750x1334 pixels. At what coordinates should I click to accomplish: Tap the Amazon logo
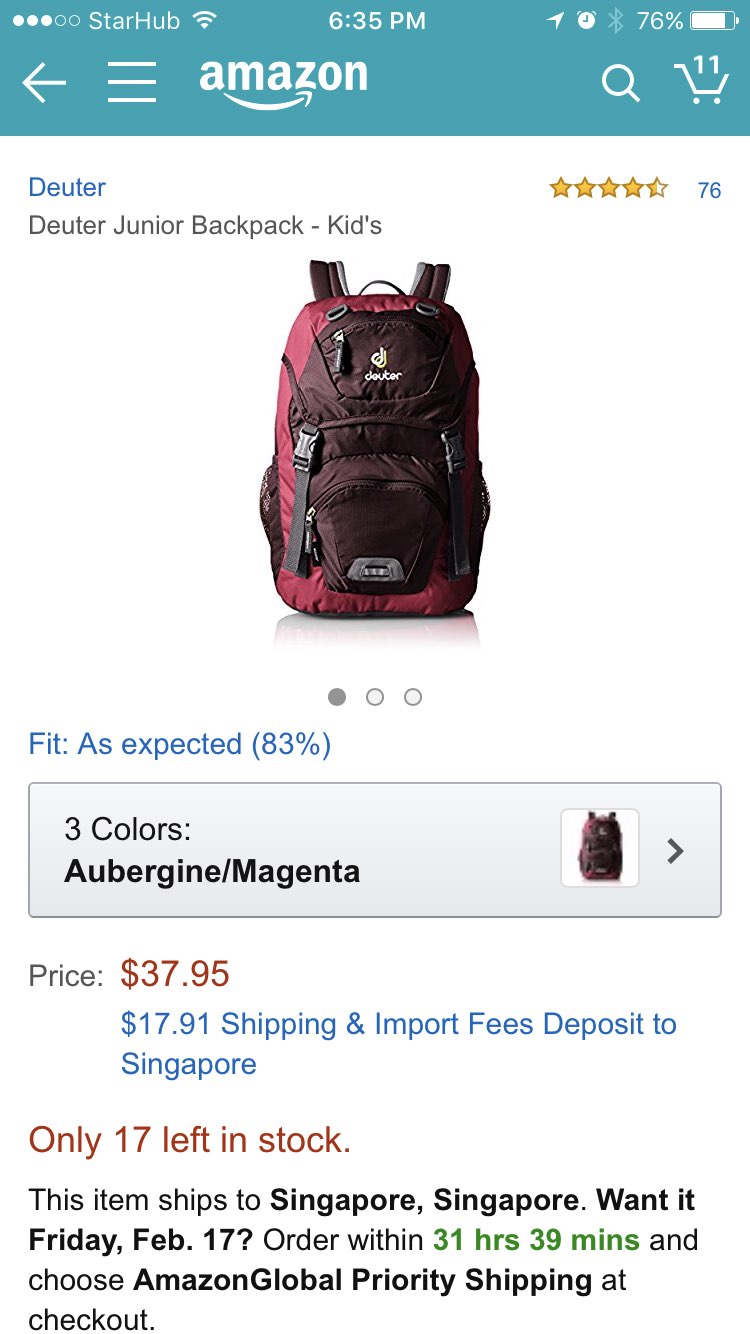pos(283,84)
